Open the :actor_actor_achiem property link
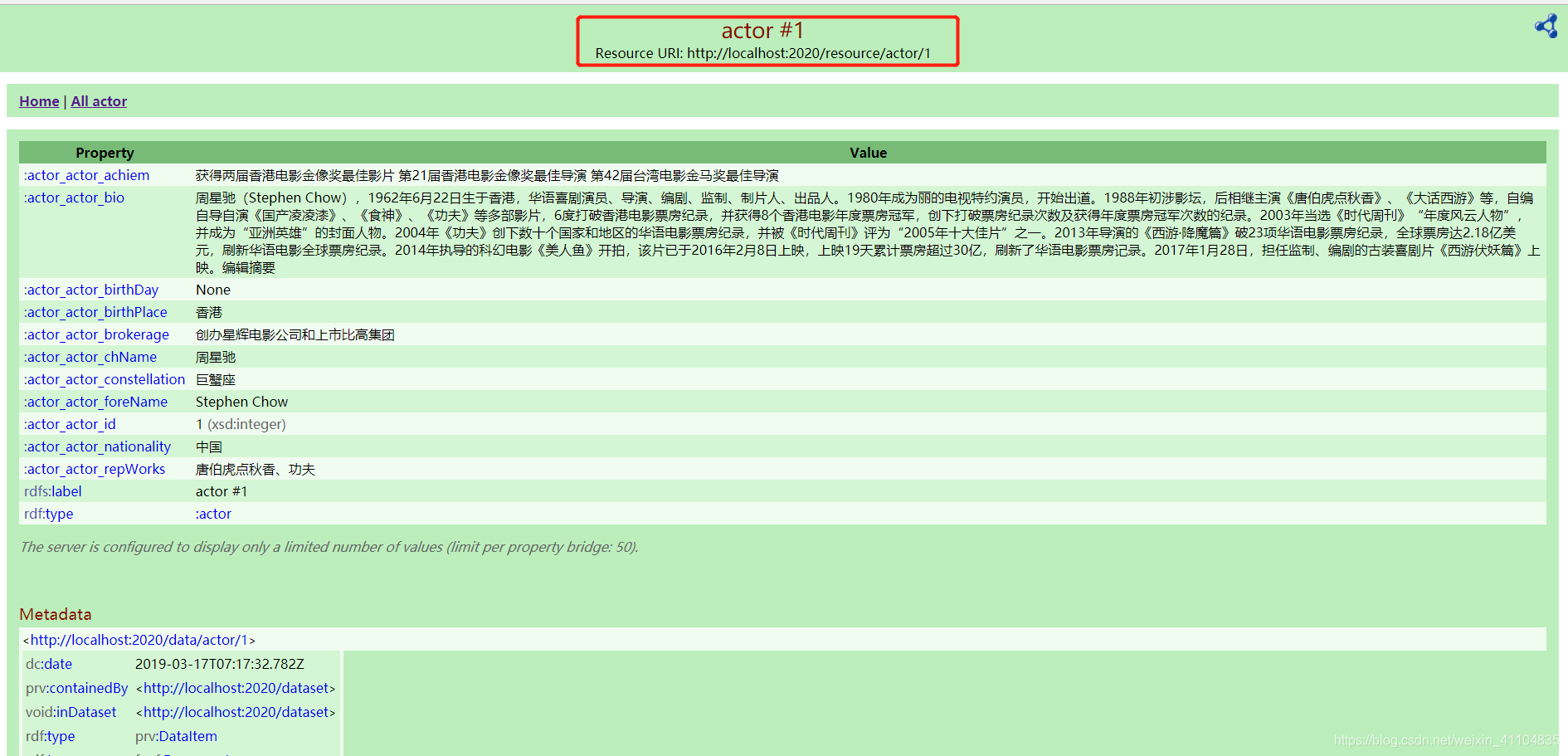1568x756 pixels. tap(87, 175)
